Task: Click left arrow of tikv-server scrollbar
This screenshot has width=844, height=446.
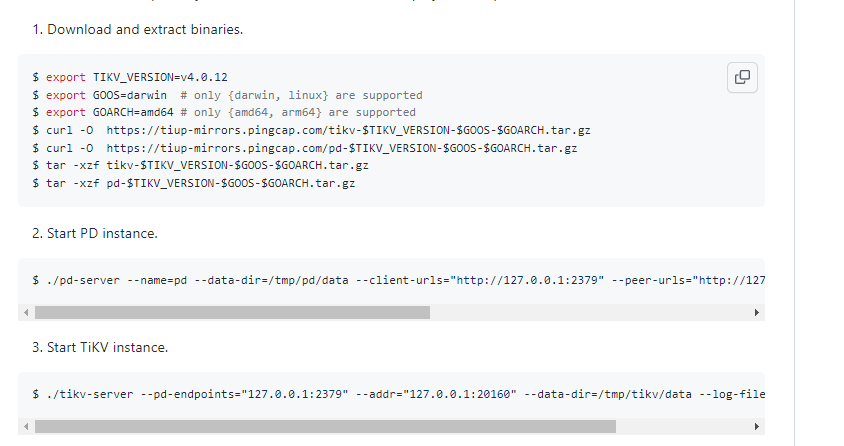Action: click(x=25, y=427)
